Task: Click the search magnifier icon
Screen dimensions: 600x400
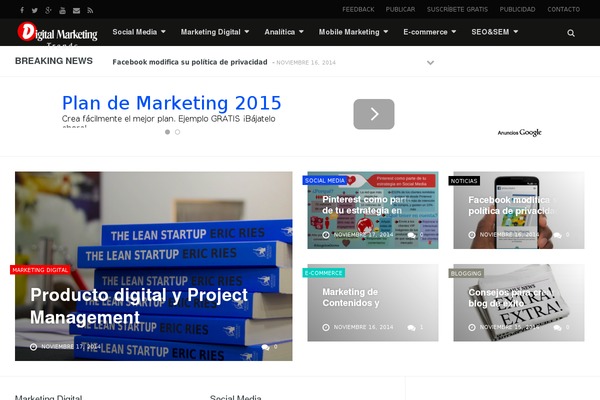Action: click(571, 33)
